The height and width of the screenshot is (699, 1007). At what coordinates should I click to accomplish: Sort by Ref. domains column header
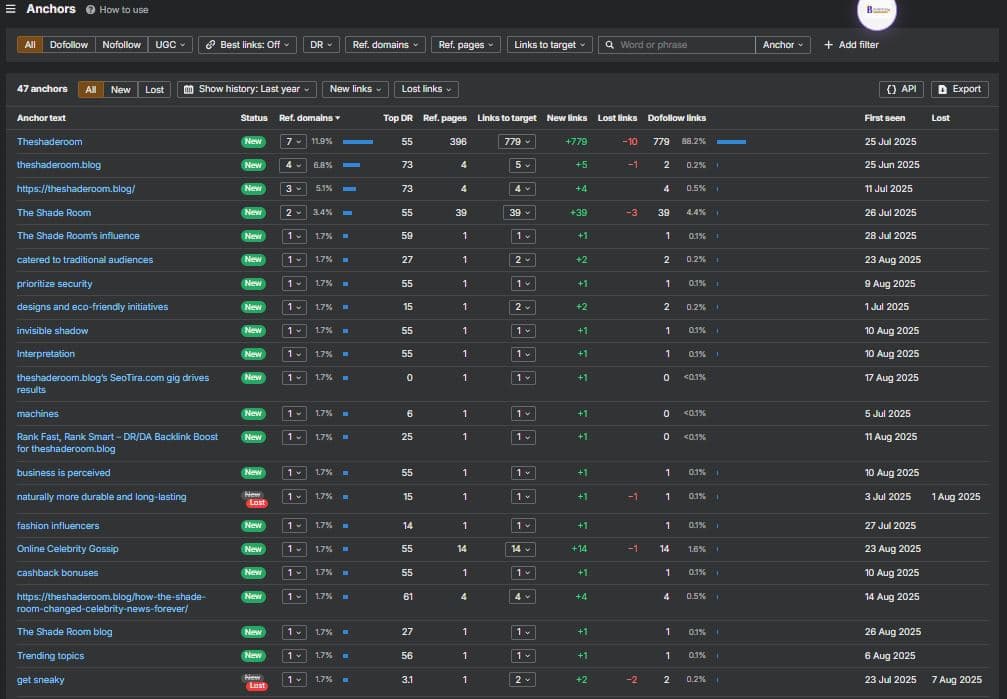[310, 118]
